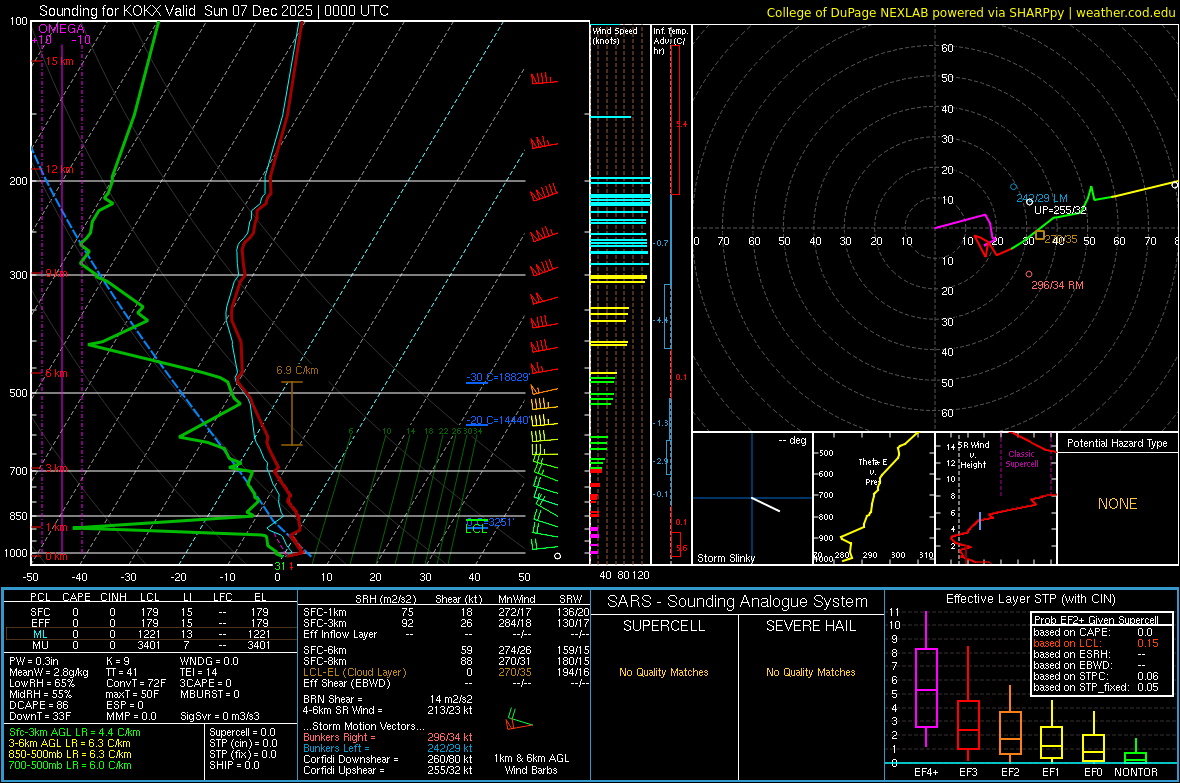Screen dimensions: 1180x783
Task: Click the 'SFC-1km' kinematics row label
Action: click(x=324, y=612)
